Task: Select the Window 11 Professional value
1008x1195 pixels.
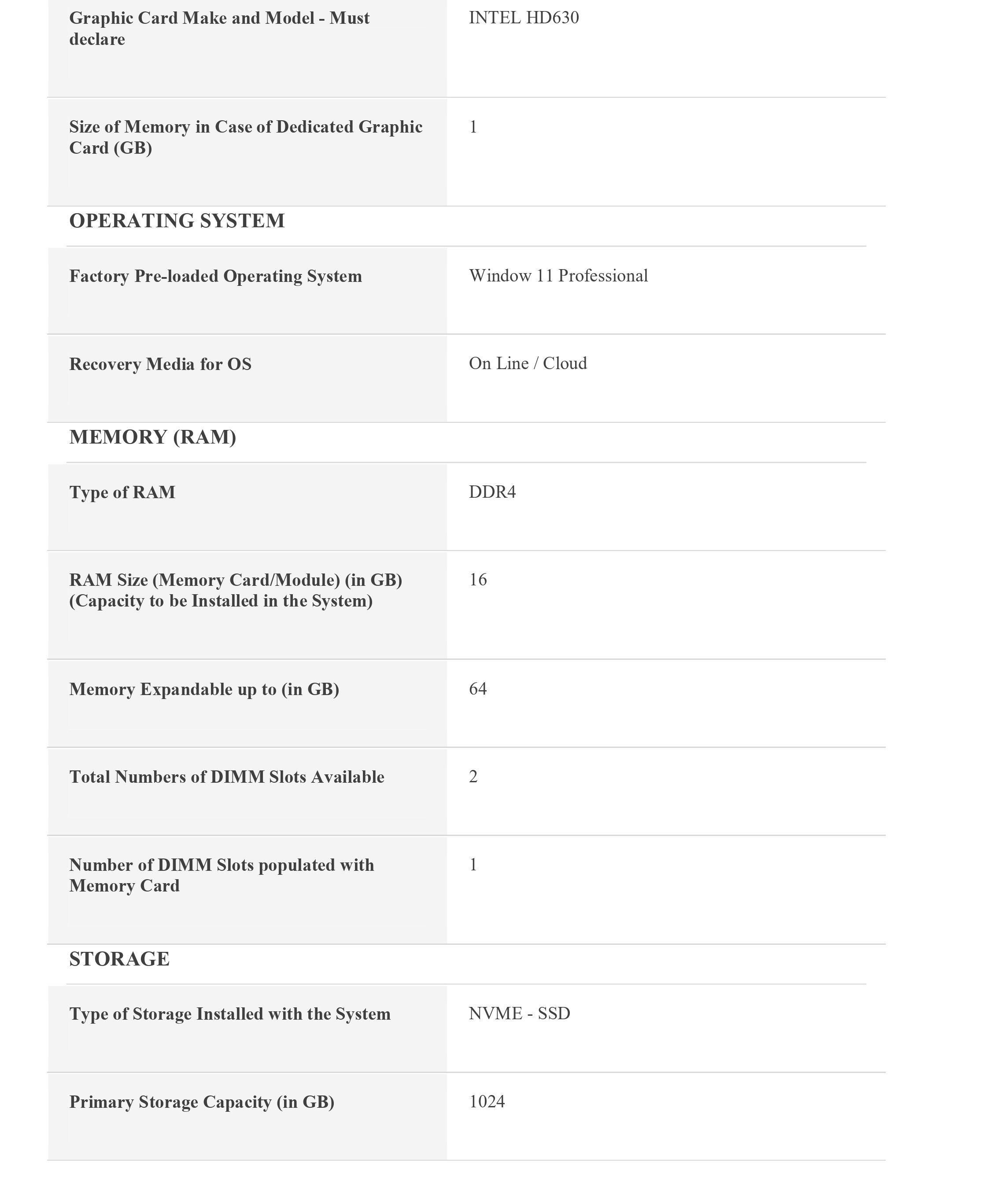Action: [558, 275]
